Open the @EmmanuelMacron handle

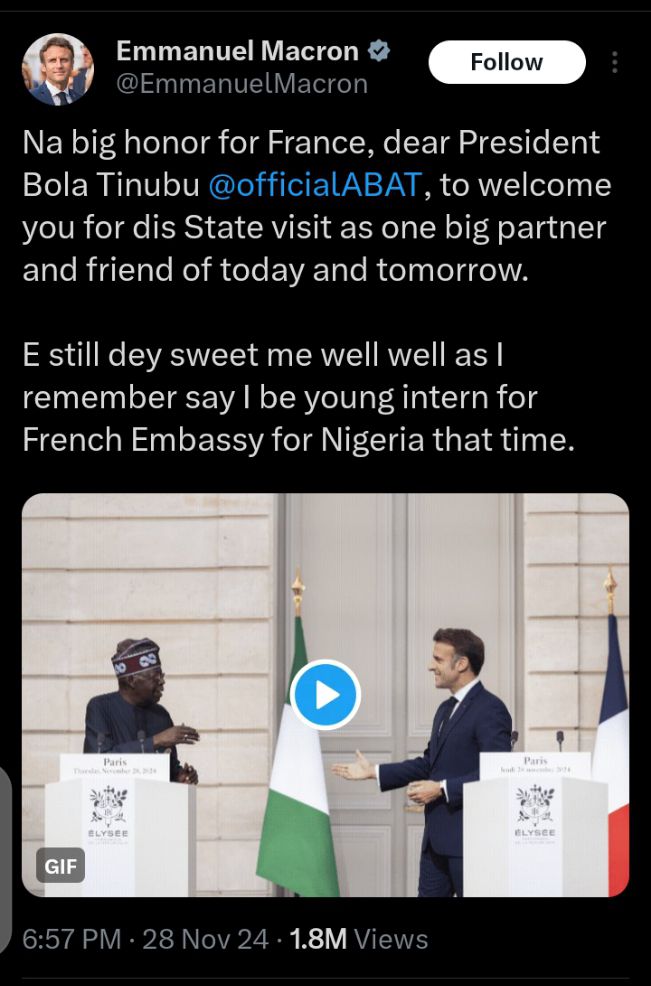(242, 84)
